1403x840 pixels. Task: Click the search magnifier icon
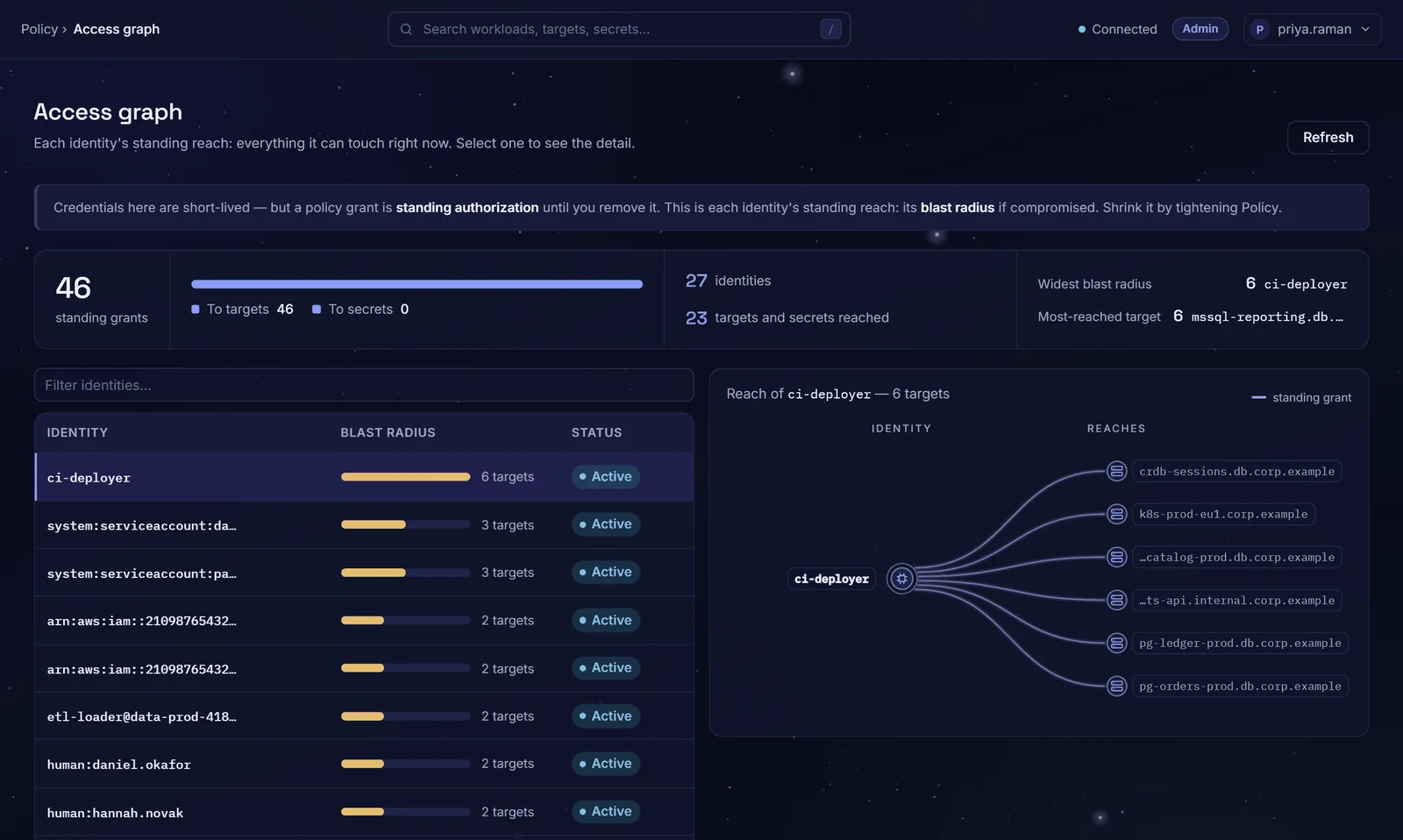coord(406,29)
